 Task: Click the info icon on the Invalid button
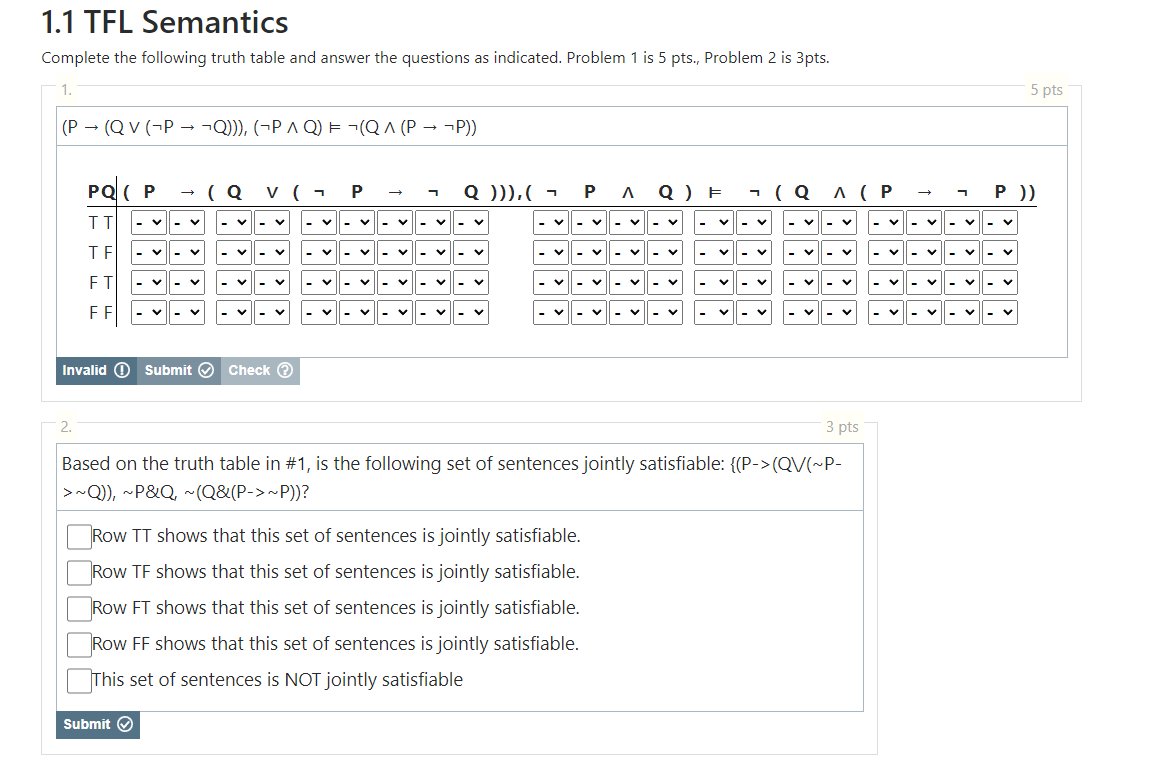121,370
